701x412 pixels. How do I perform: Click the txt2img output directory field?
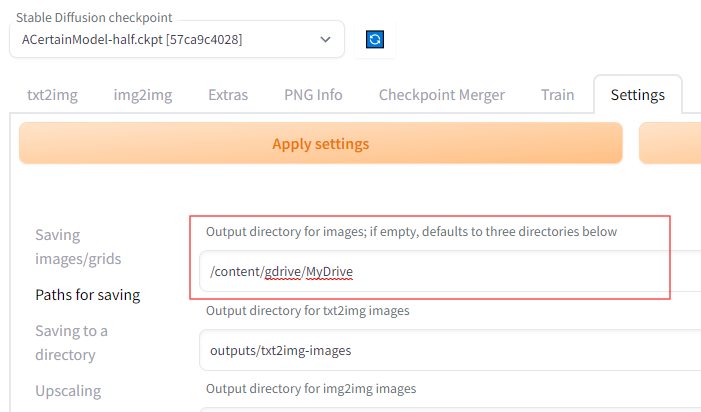point(450,350)
